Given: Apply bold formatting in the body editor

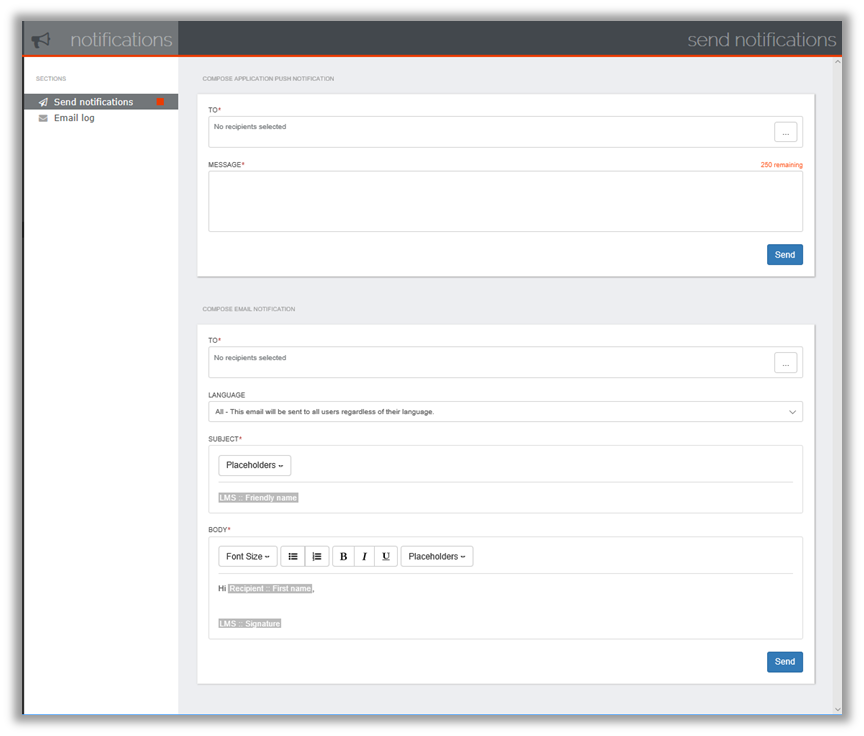Looking at the screenshot, I should 343,556.
